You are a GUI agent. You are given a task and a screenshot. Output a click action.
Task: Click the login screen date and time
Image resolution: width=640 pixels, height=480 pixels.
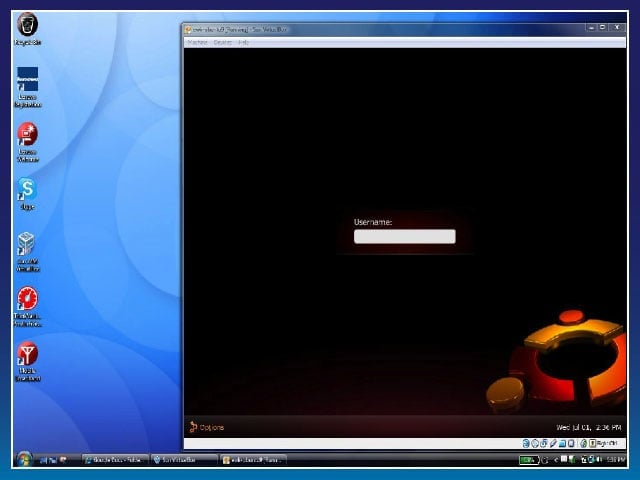click(589, 427)
